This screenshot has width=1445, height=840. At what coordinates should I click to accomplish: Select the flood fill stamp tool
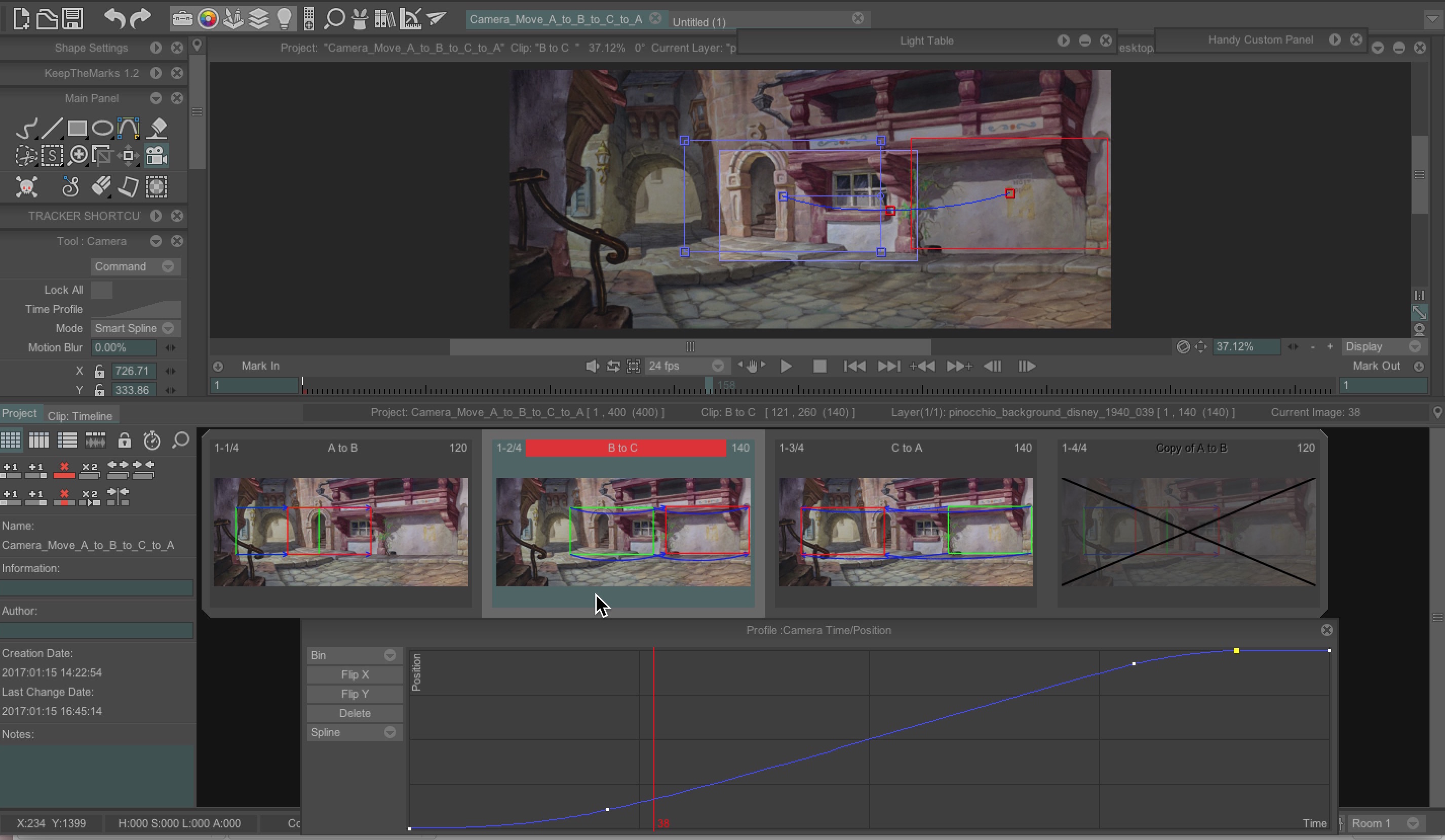click(x=157, y=128)
